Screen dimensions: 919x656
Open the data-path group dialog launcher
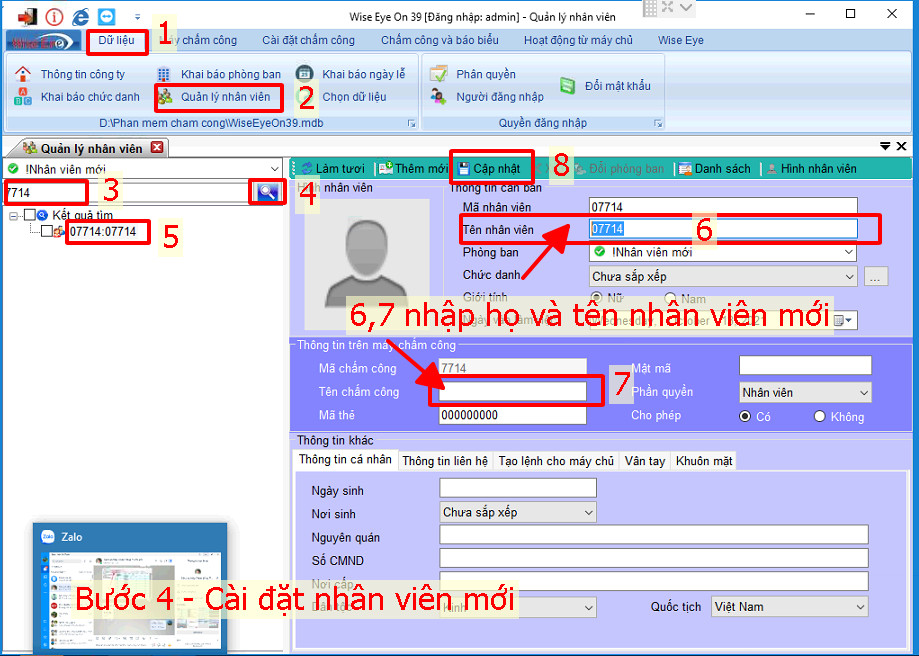tap(411, 123)
